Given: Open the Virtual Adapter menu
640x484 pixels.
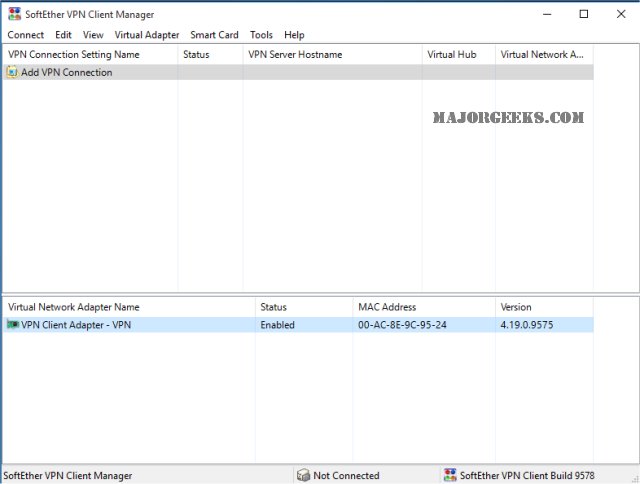Looking at the screenshot, I should click(147, 35).
